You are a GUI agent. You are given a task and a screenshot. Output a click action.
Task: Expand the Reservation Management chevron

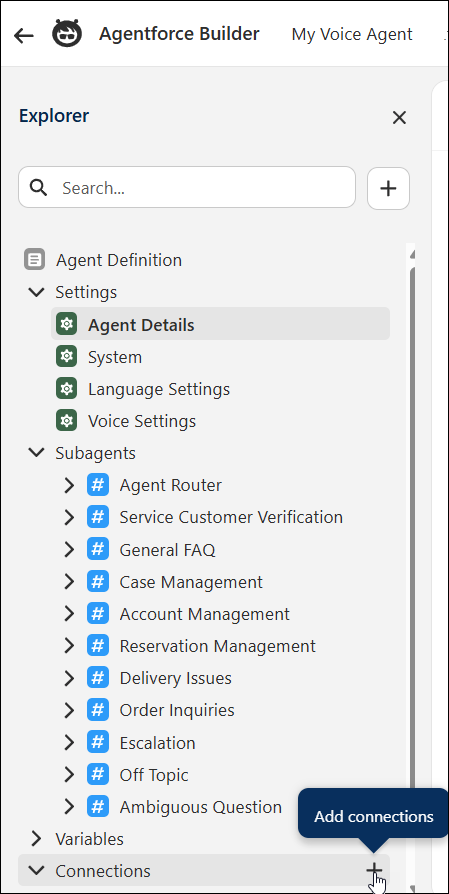pyautogui.click(x=69, y=646)
